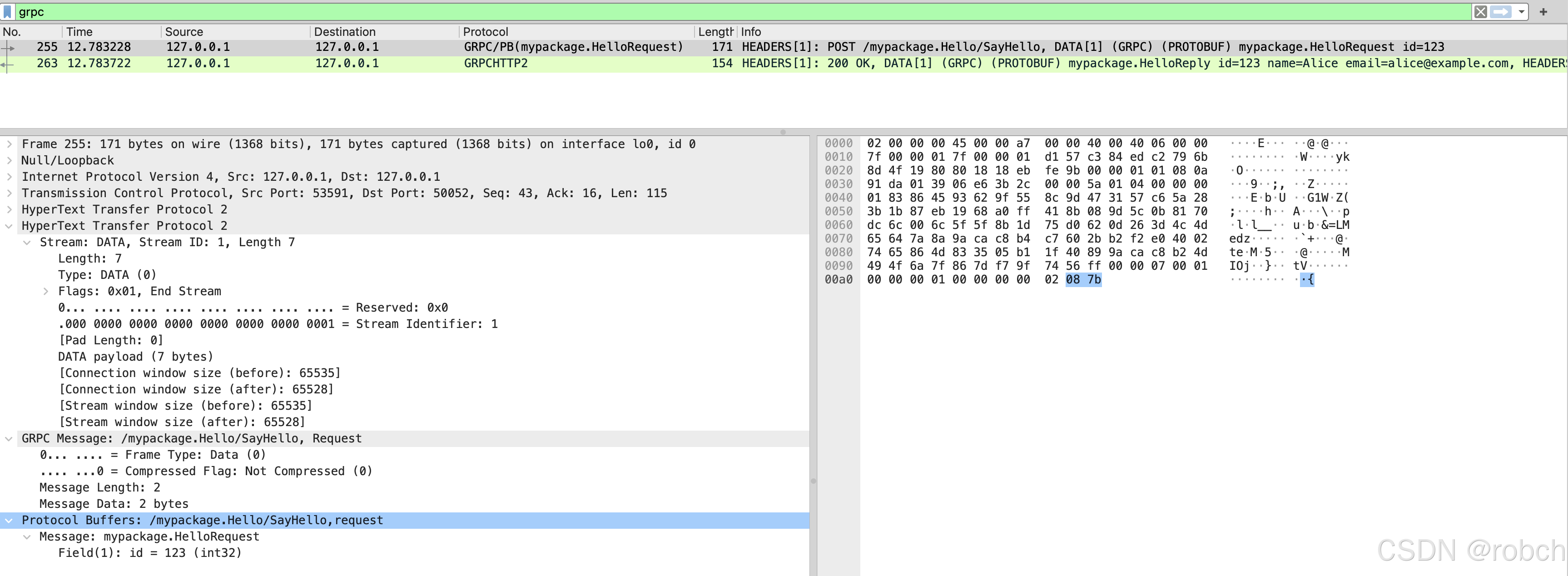The image size is (1568, 576).
Task: Expand the Null/Loopback node
Action: (9, 161)
